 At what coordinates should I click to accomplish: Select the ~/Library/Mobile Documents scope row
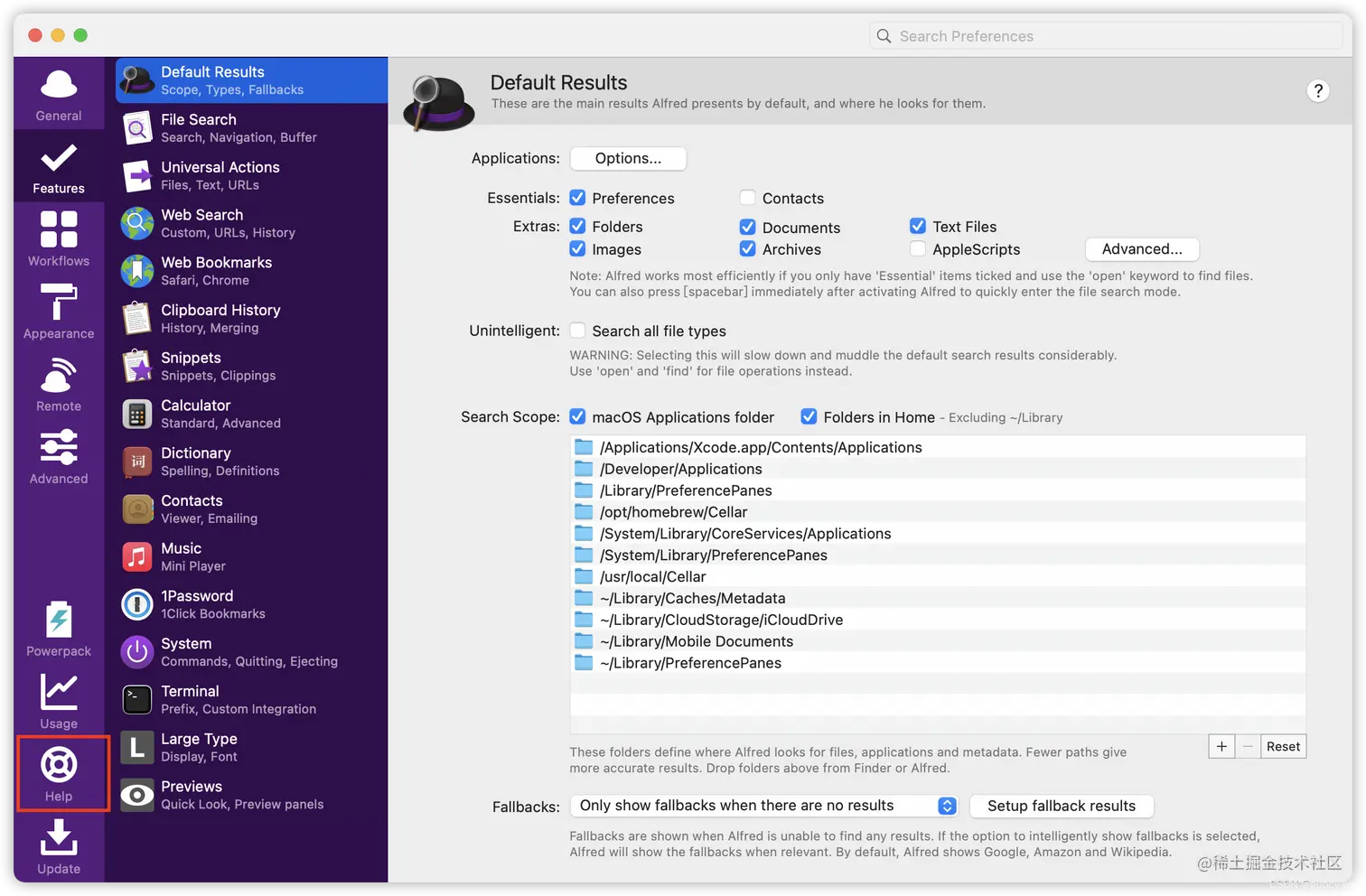pyautogui.click(x=938, y=641)
